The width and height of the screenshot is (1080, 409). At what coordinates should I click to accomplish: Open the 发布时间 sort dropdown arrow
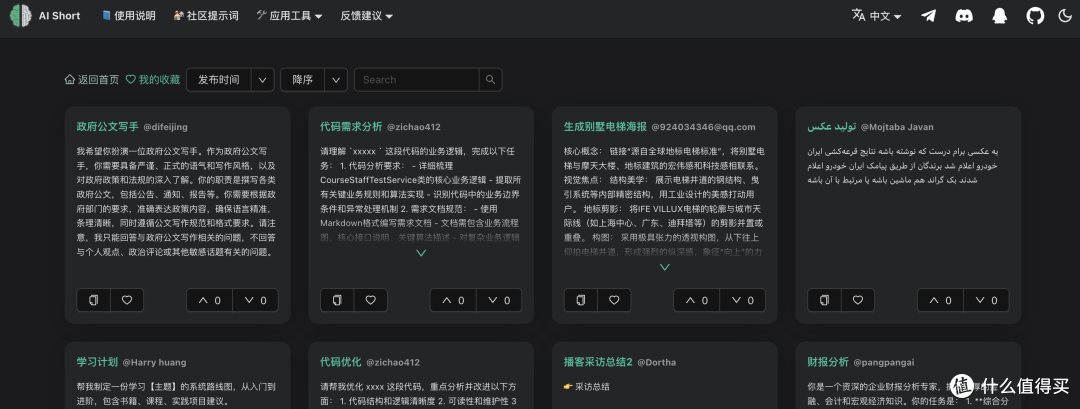pyautogui.click(x=262, y=80)
